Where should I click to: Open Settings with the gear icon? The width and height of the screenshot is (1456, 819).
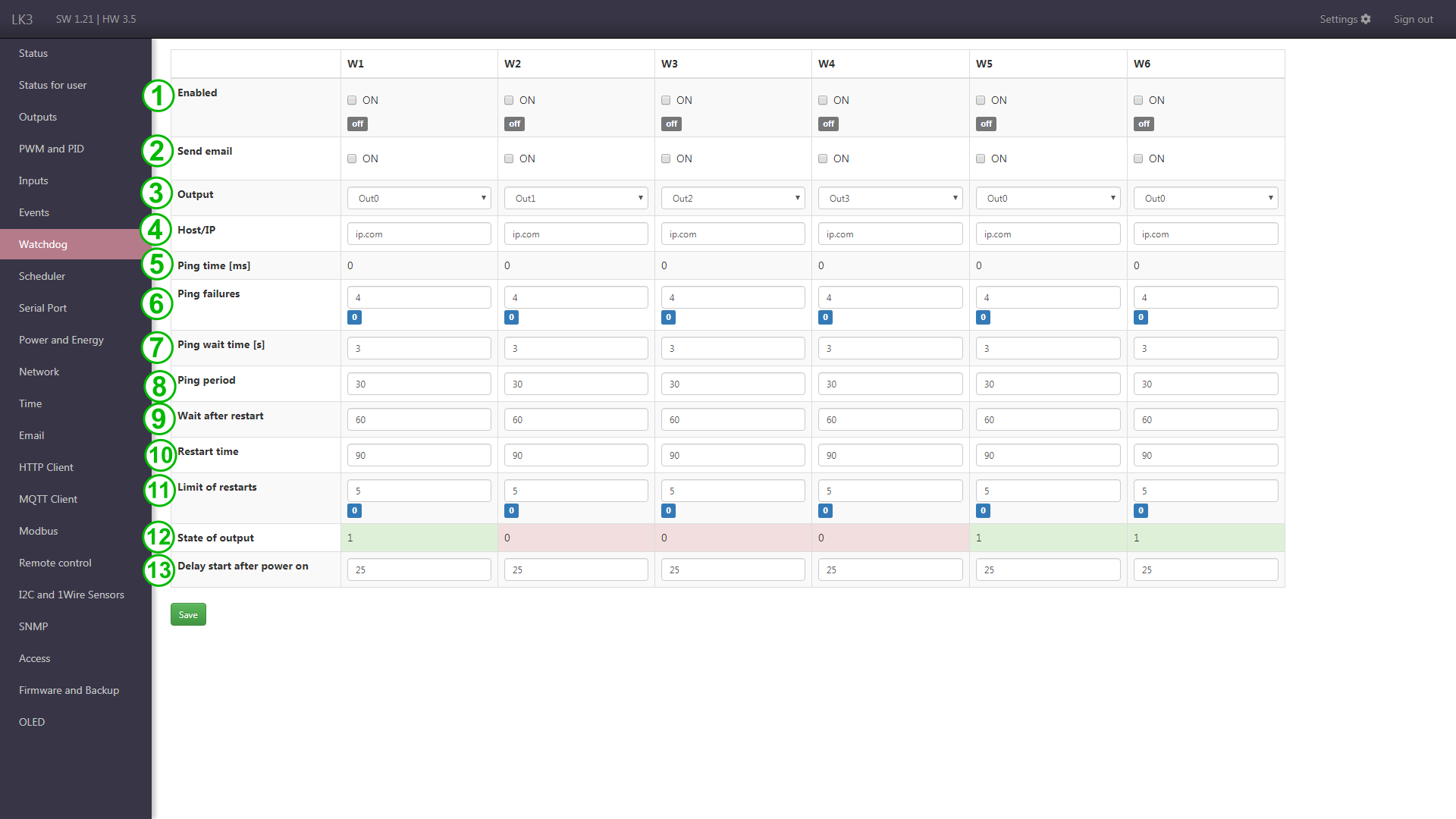pyautogui.click(x=1345, y=19)
